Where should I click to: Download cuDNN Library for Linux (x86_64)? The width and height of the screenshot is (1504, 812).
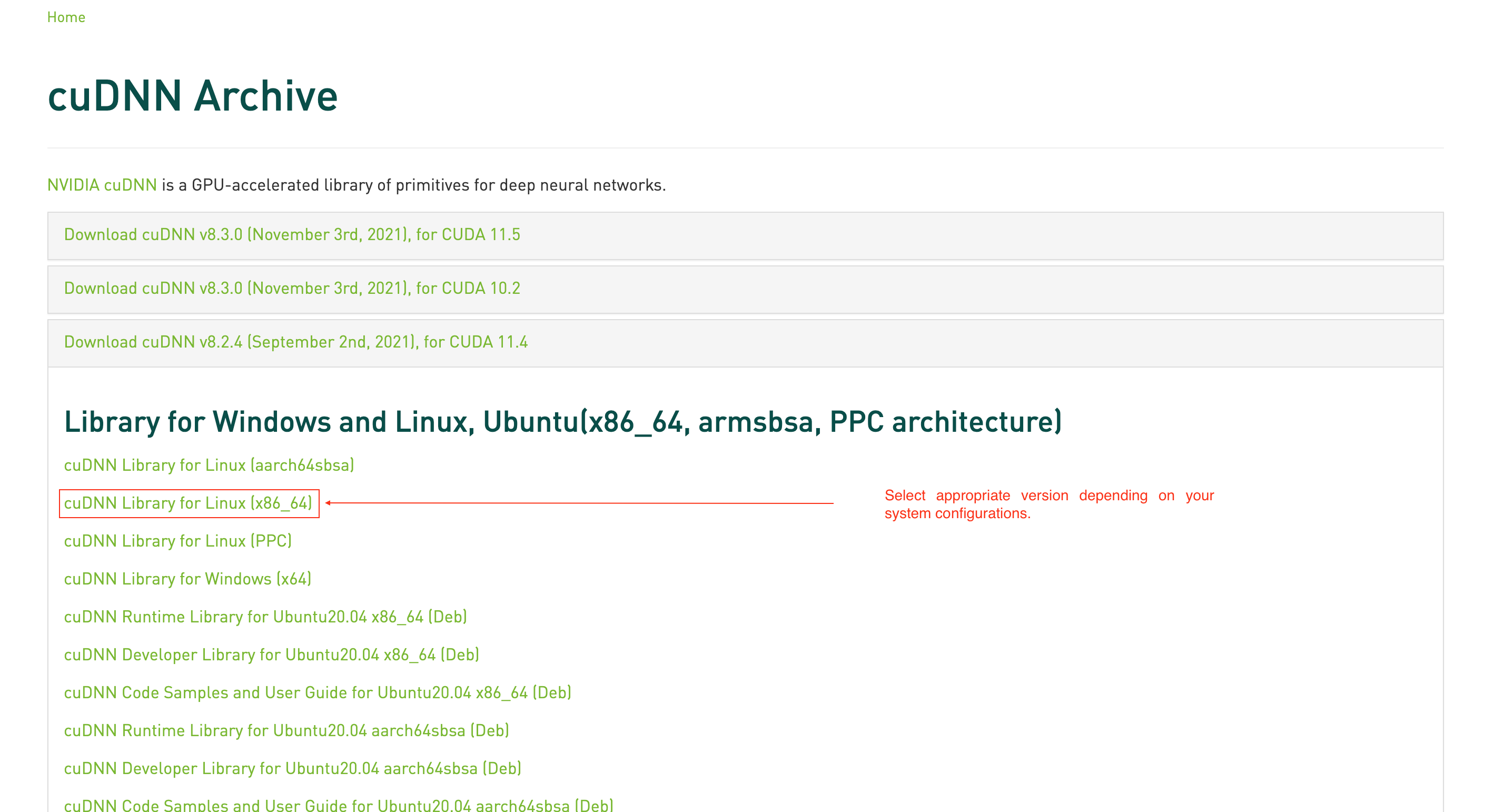(x=188, y=503)
